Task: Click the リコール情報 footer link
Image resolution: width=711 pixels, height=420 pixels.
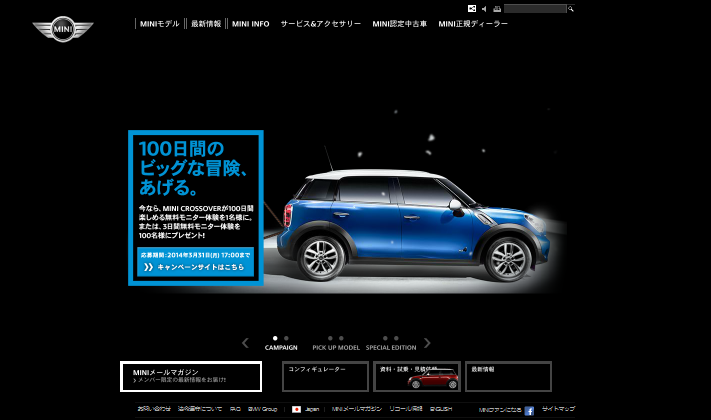Action: point(406,409)
